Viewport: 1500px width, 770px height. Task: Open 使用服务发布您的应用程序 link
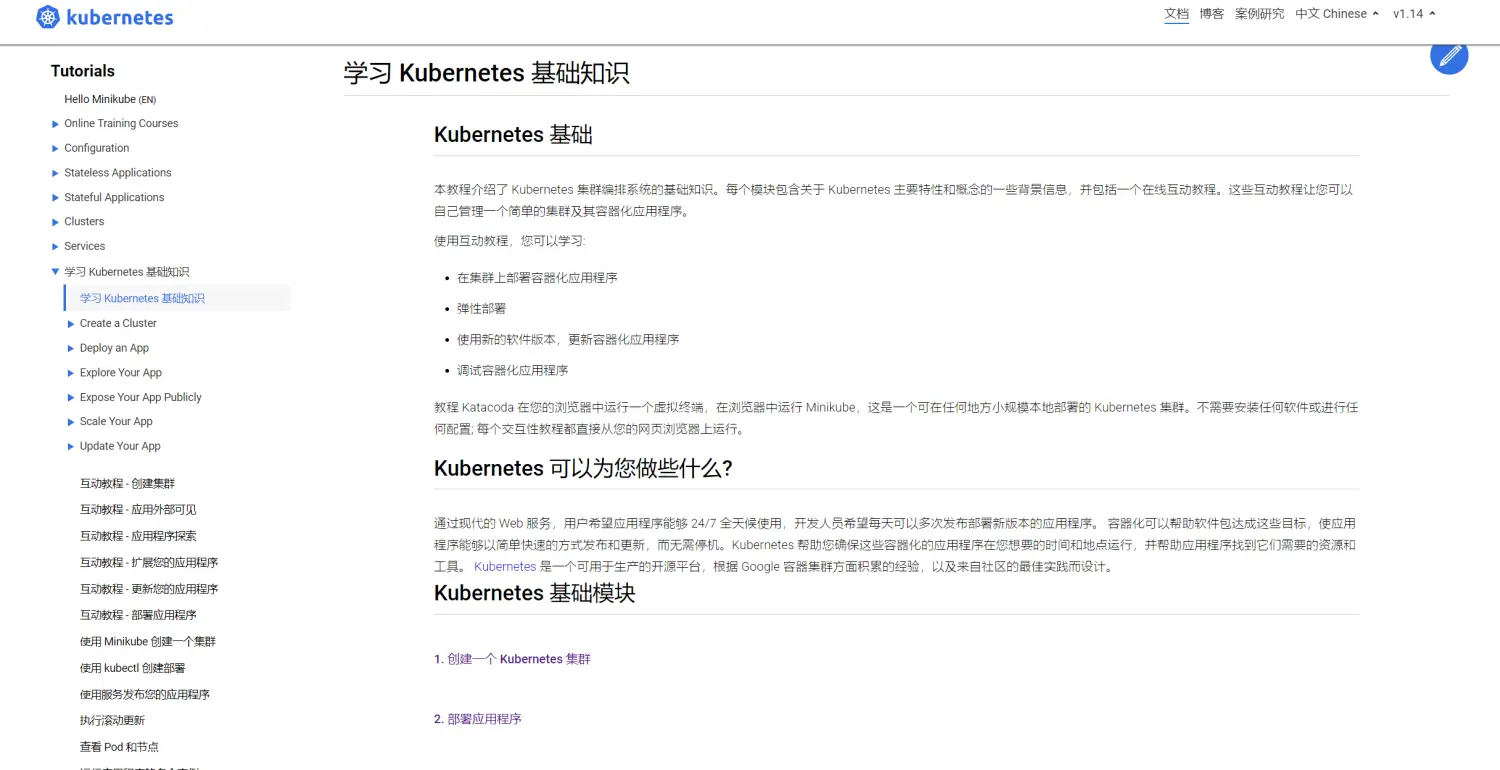(x=145, y=694)
